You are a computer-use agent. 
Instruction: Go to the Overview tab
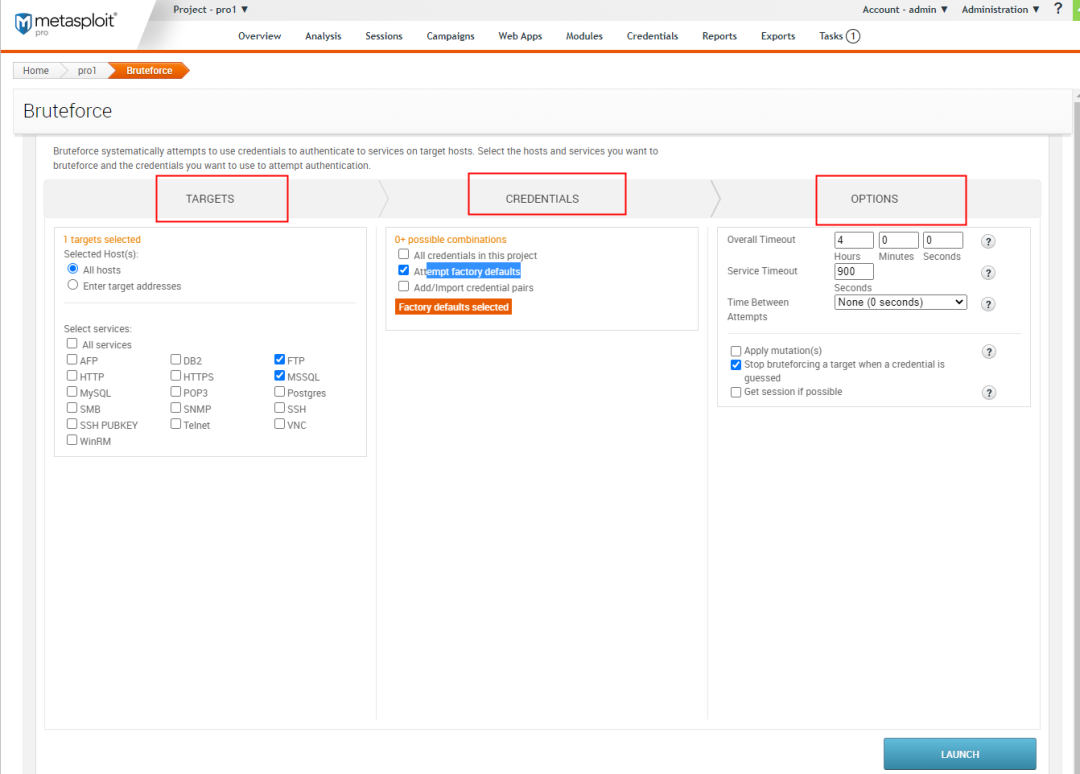point(260,36)
